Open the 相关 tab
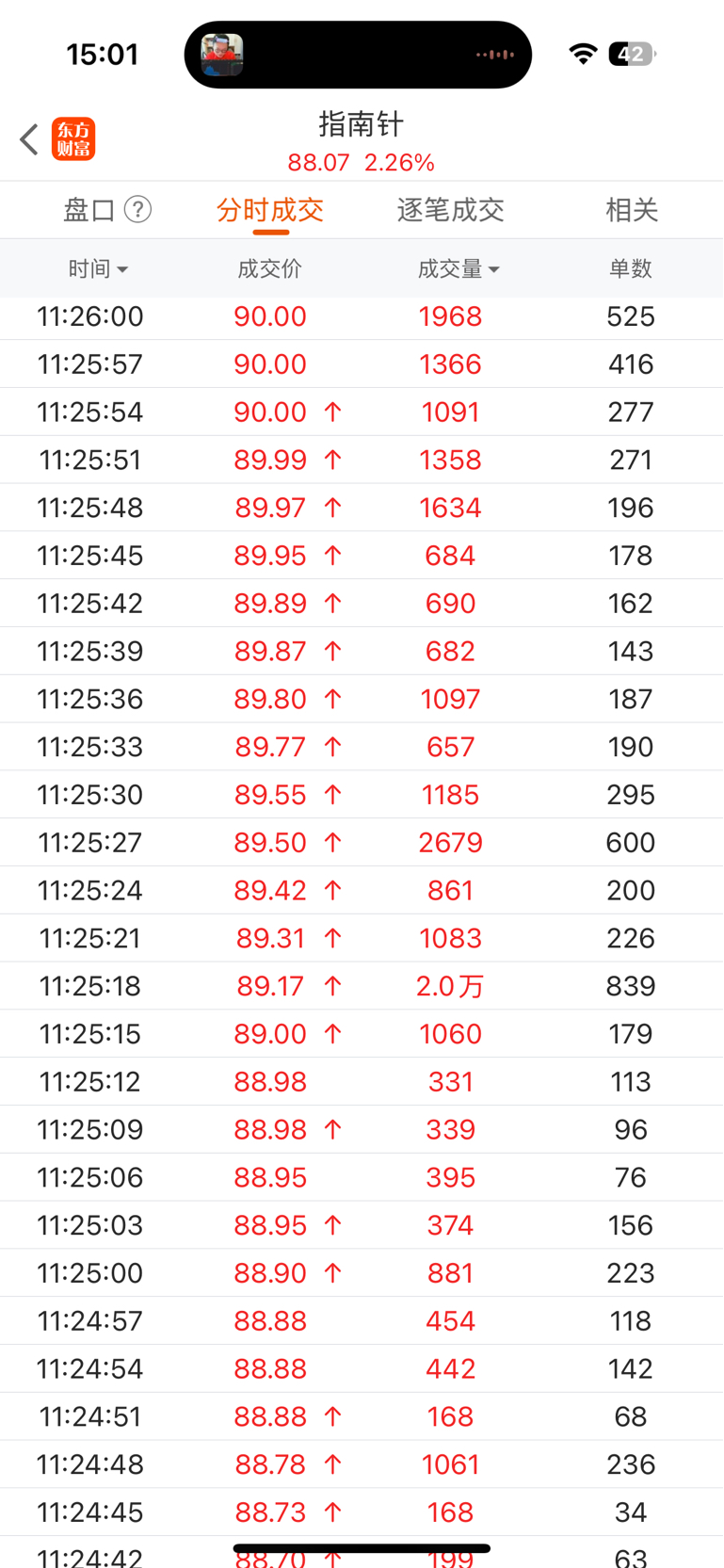The width and height of the screenshot is (724, 1568). (x=632, y=209)
